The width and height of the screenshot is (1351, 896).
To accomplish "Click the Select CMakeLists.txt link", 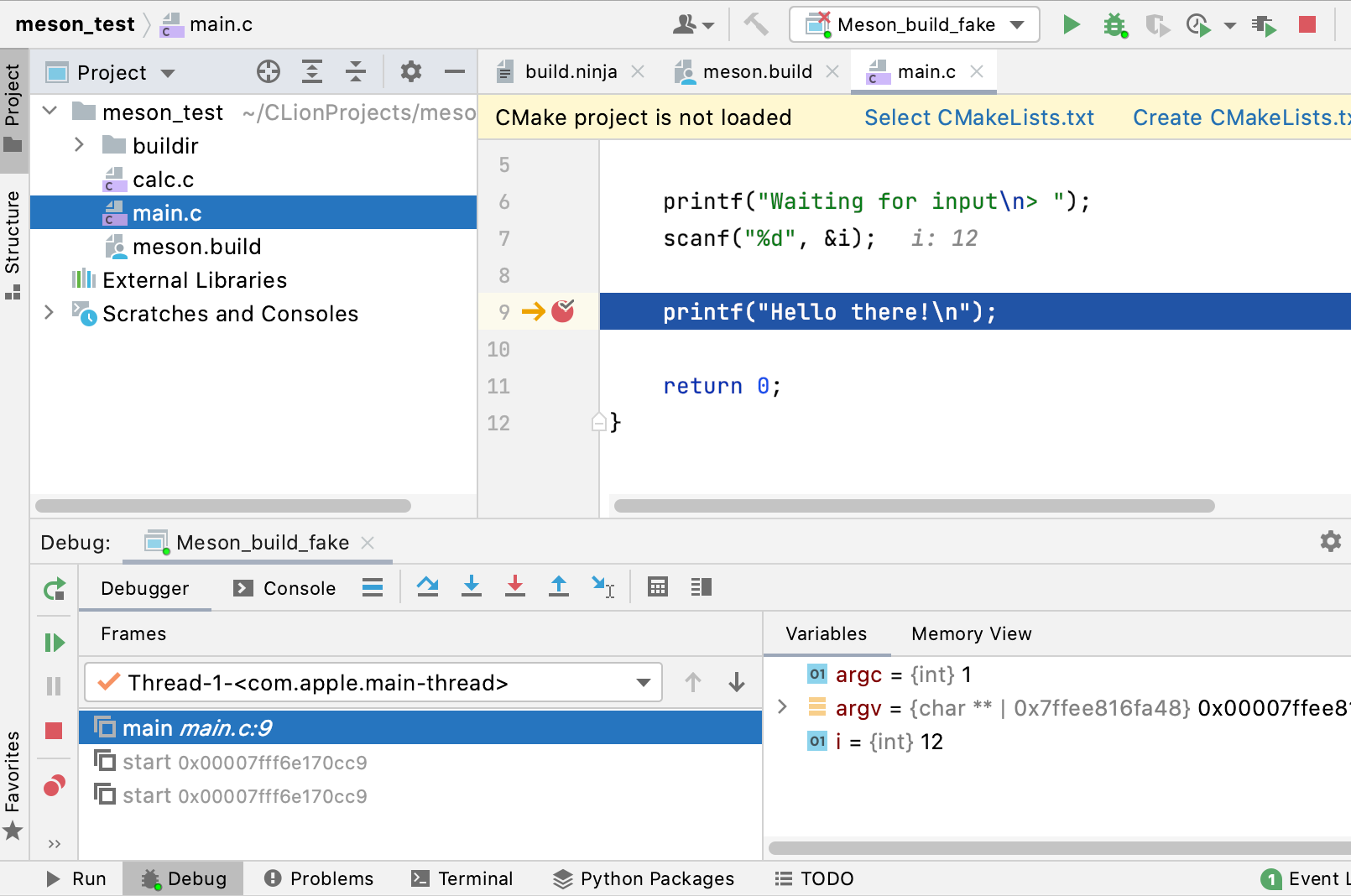I will tap(978, 117).
